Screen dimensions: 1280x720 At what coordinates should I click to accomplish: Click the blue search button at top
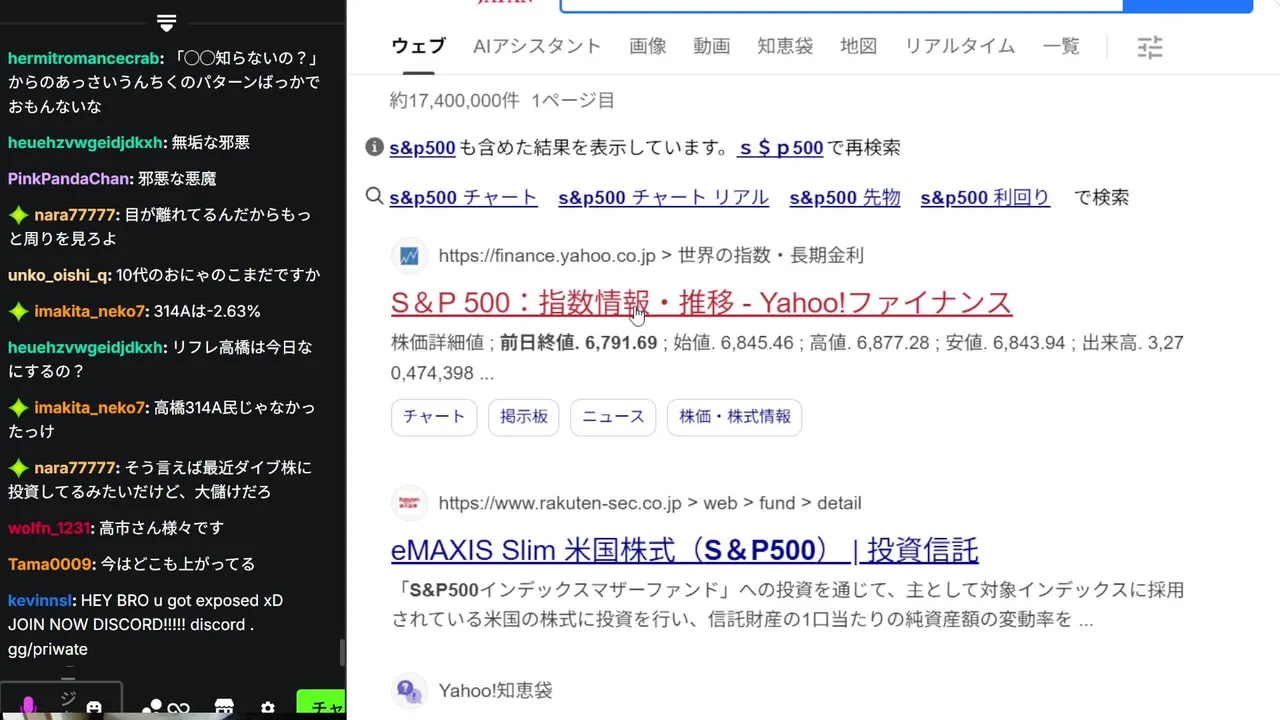[1188, 5]
